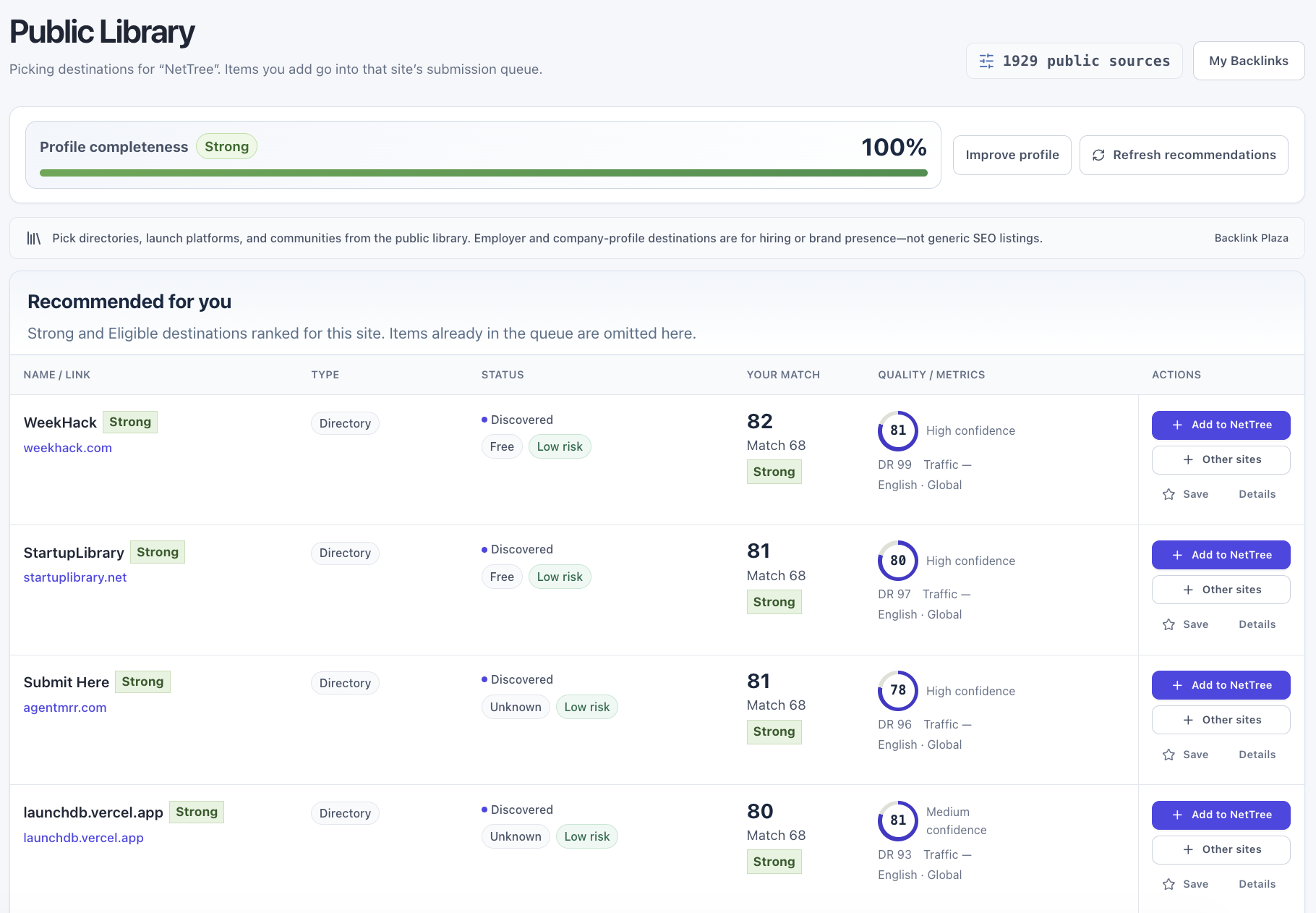Click the Profile completeness progress bar
This screenshot has height=913, width=1316.
tap(484, 173)
